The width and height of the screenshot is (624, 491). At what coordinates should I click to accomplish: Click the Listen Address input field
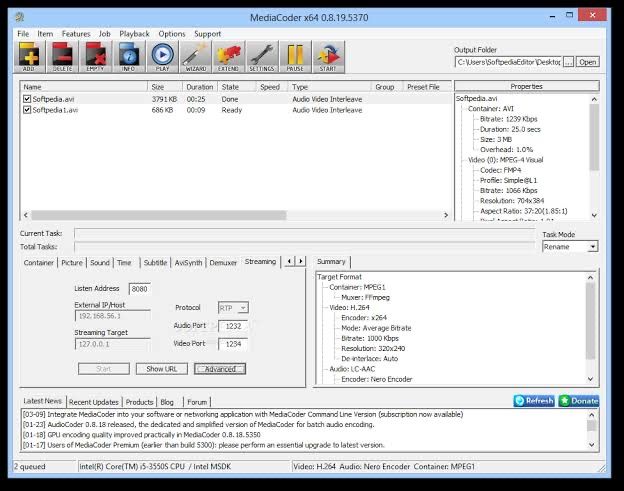139,289
